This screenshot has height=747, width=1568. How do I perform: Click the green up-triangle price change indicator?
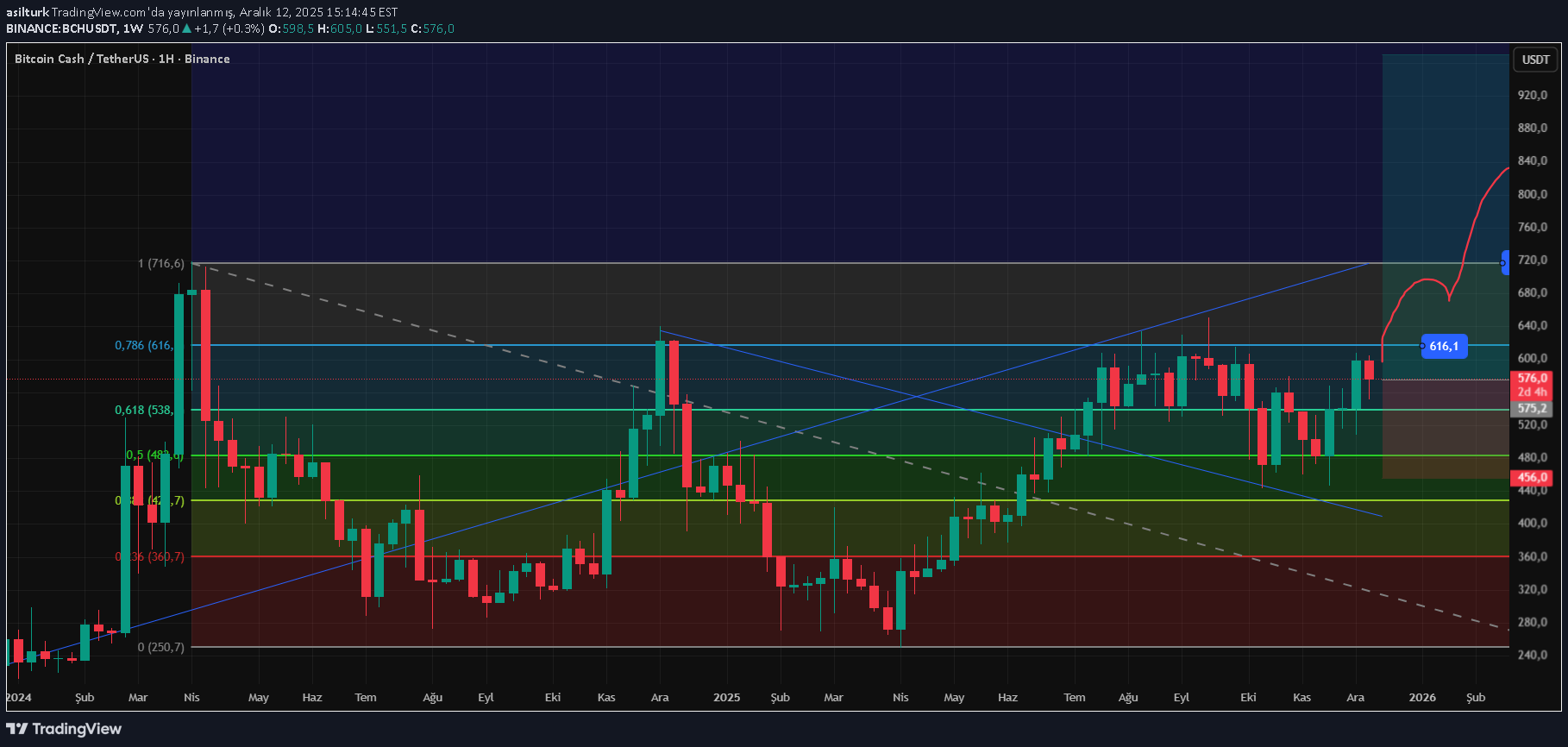pyautogui.click(x=186, y=28)
